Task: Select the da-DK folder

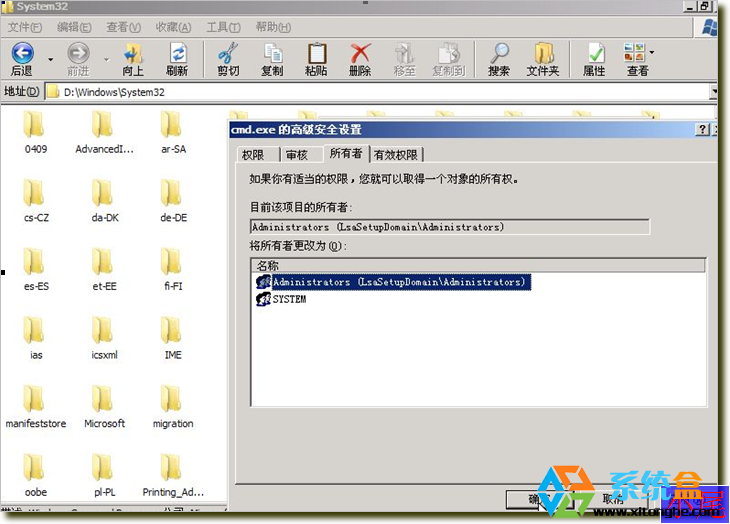Action: point(104,201)
